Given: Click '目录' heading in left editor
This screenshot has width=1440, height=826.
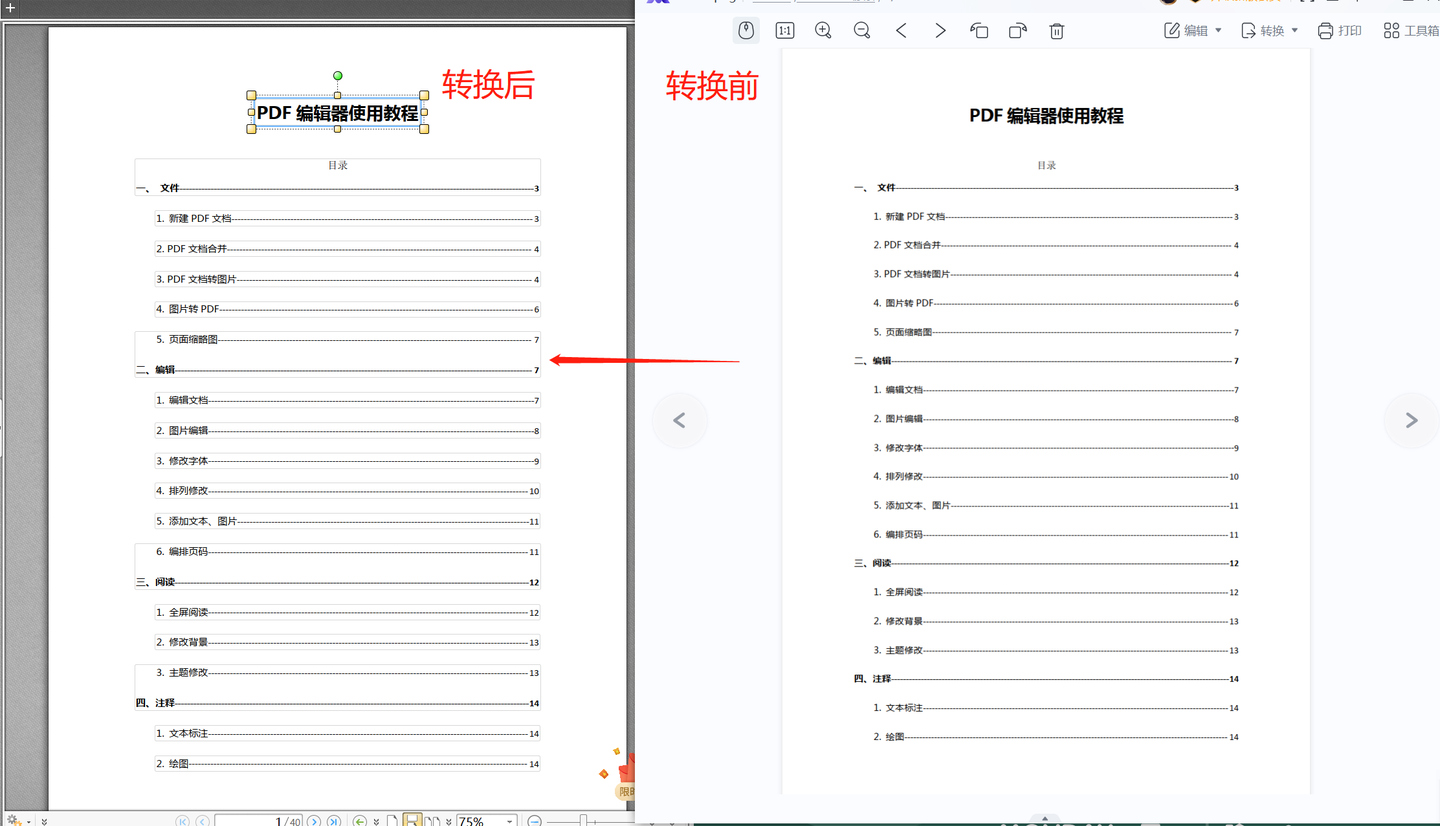Looking at the screenshot, I should 338,165.
